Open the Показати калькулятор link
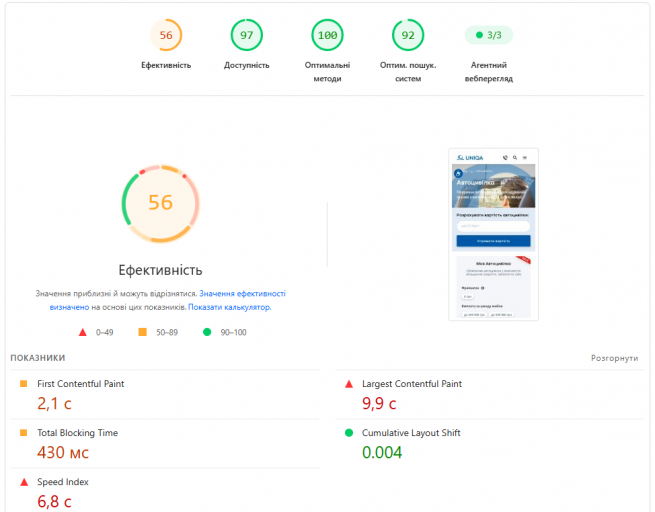This screenshot has width=655, height=512. click(229, 307)
